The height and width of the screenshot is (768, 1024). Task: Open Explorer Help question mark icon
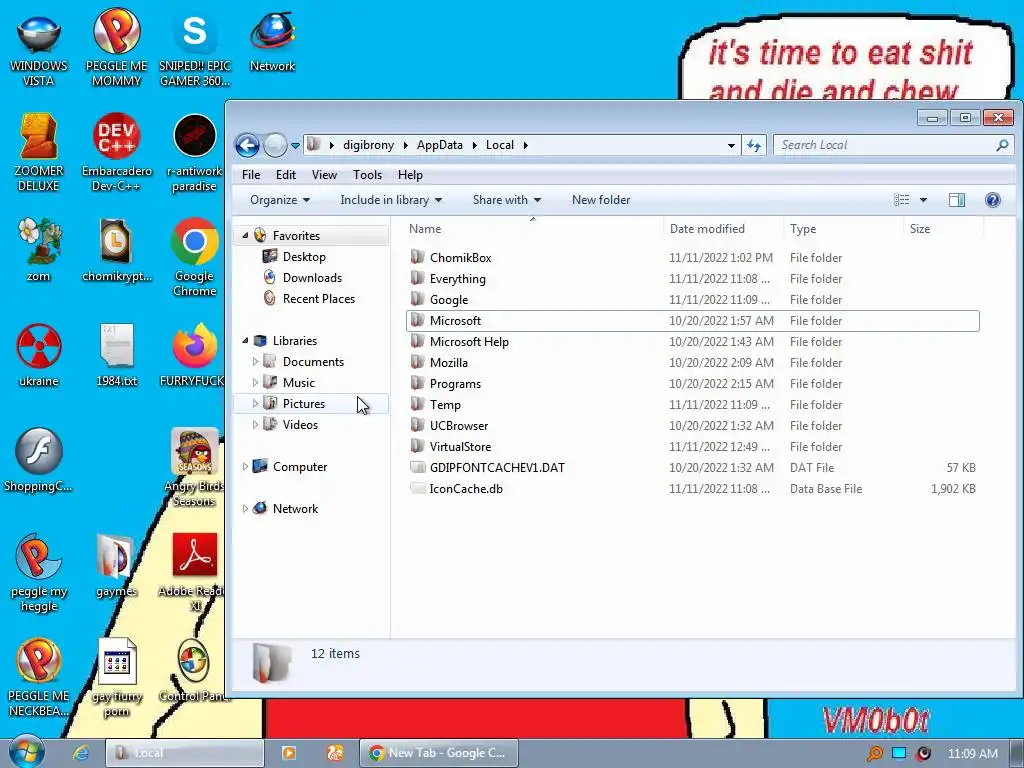993,200
